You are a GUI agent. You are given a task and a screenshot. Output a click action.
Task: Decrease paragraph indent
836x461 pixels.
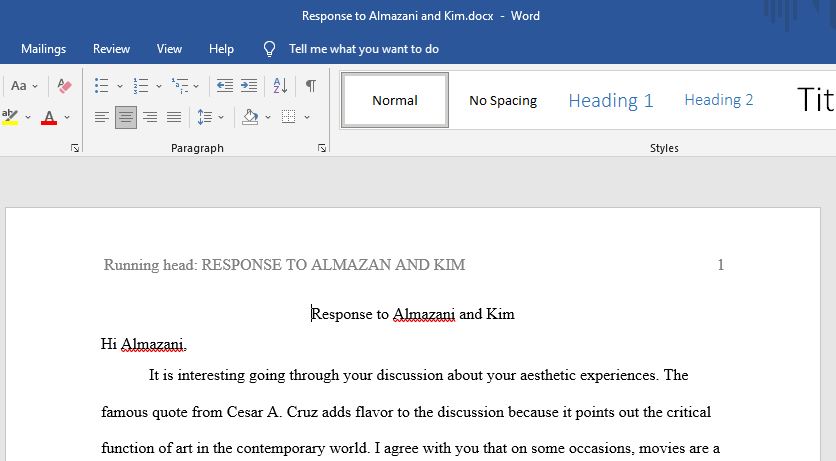tap(224, 85)
